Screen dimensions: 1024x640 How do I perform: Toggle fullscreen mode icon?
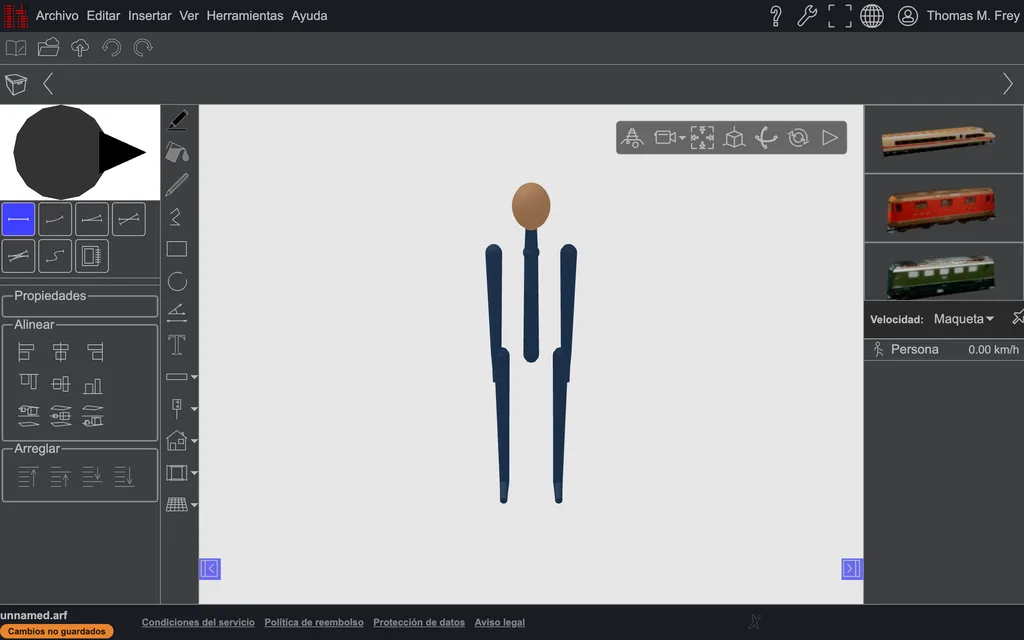840,16
